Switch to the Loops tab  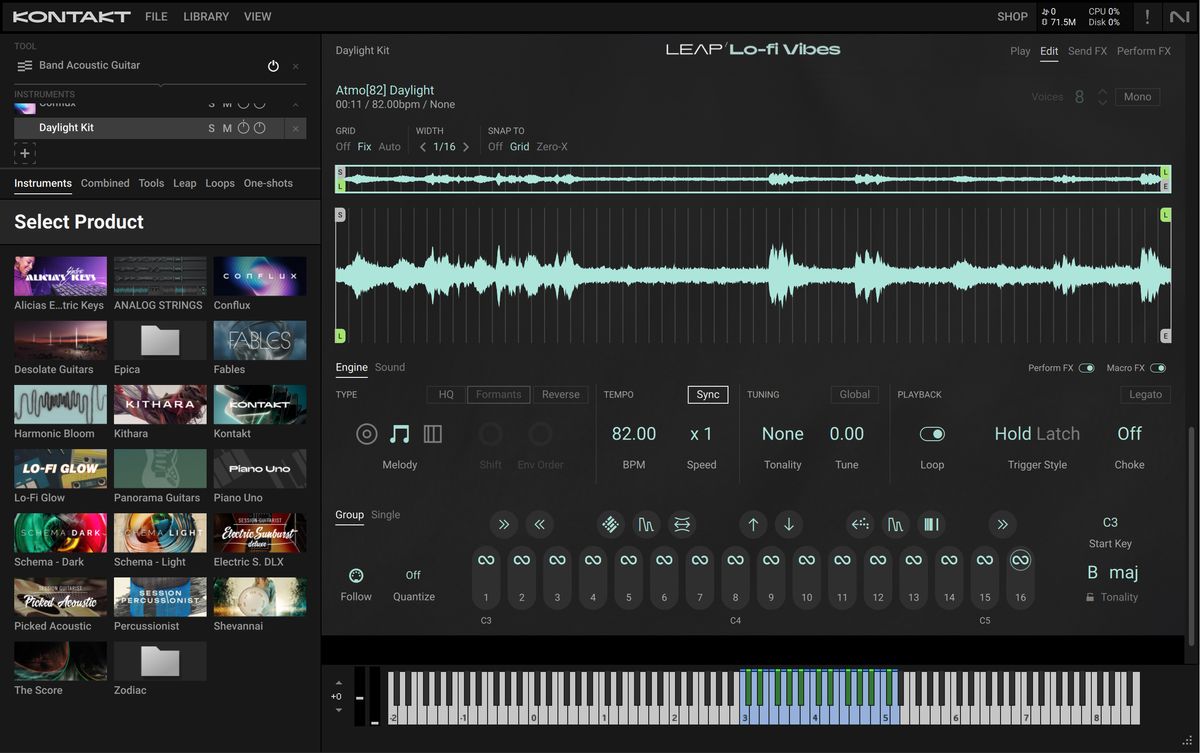pyautogui.click(x=220, y=183)
